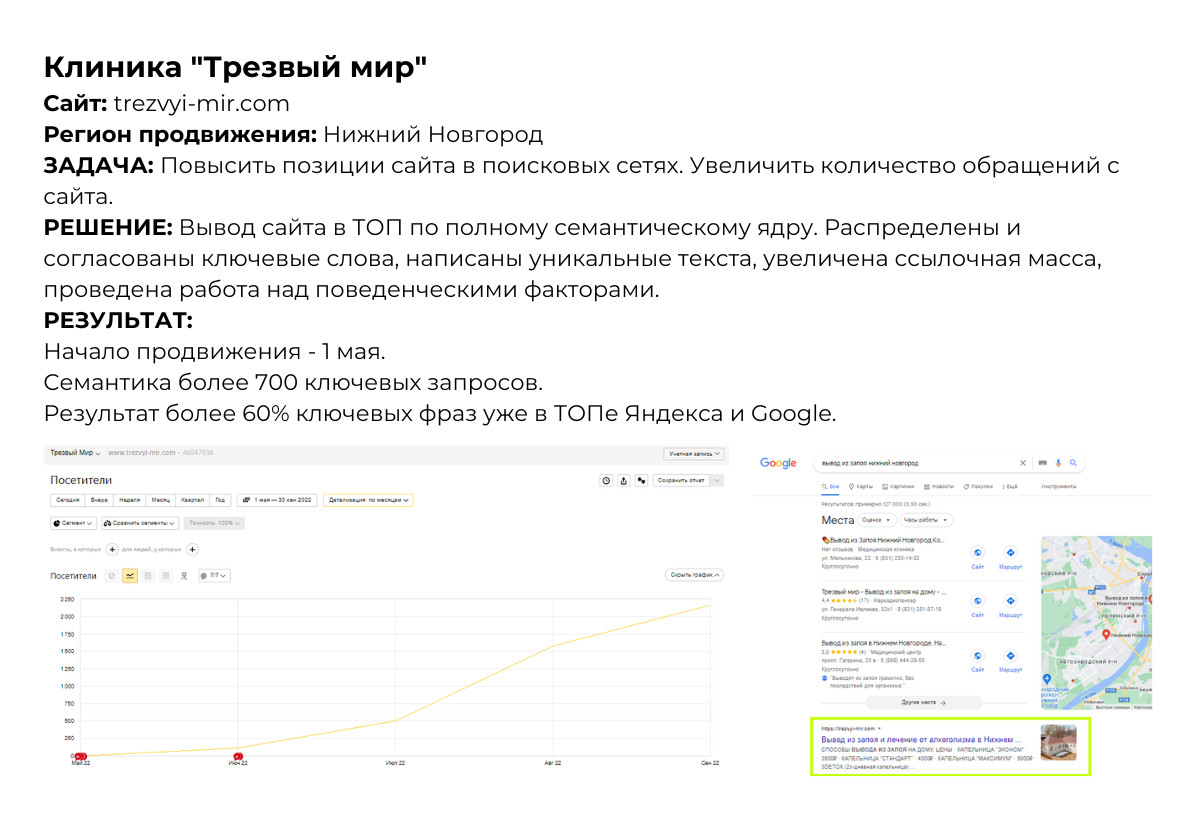Select the stacked area chart icon
1200x820 pixels.
click(x=148, y=575)
